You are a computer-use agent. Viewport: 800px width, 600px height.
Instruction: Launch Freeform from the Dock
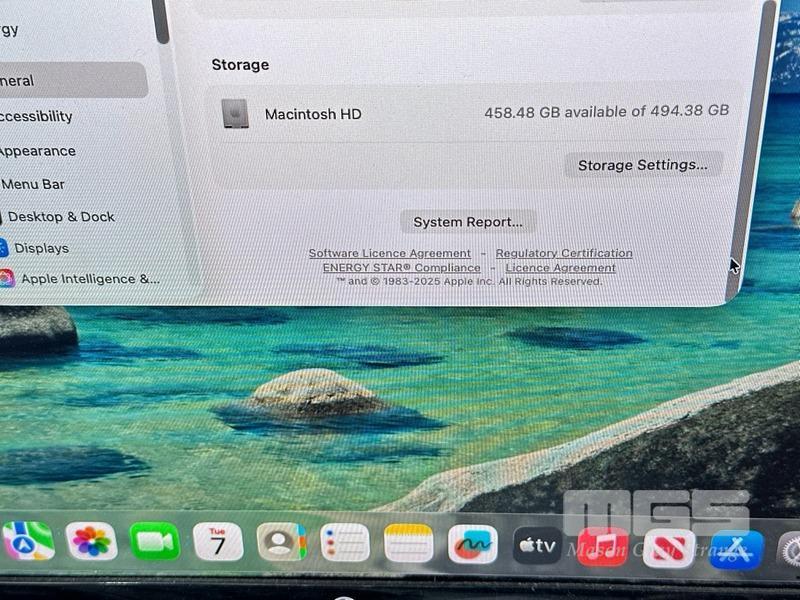tap(473, 544)
